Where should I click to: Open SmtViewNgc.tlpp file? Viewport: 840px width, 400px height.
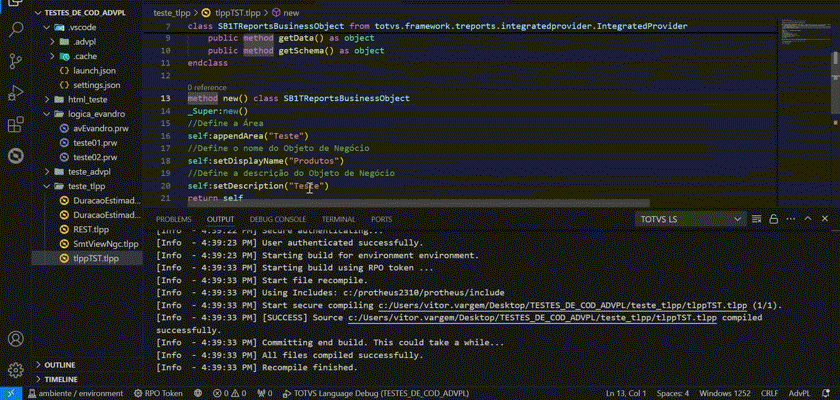(x=106, y=244)
